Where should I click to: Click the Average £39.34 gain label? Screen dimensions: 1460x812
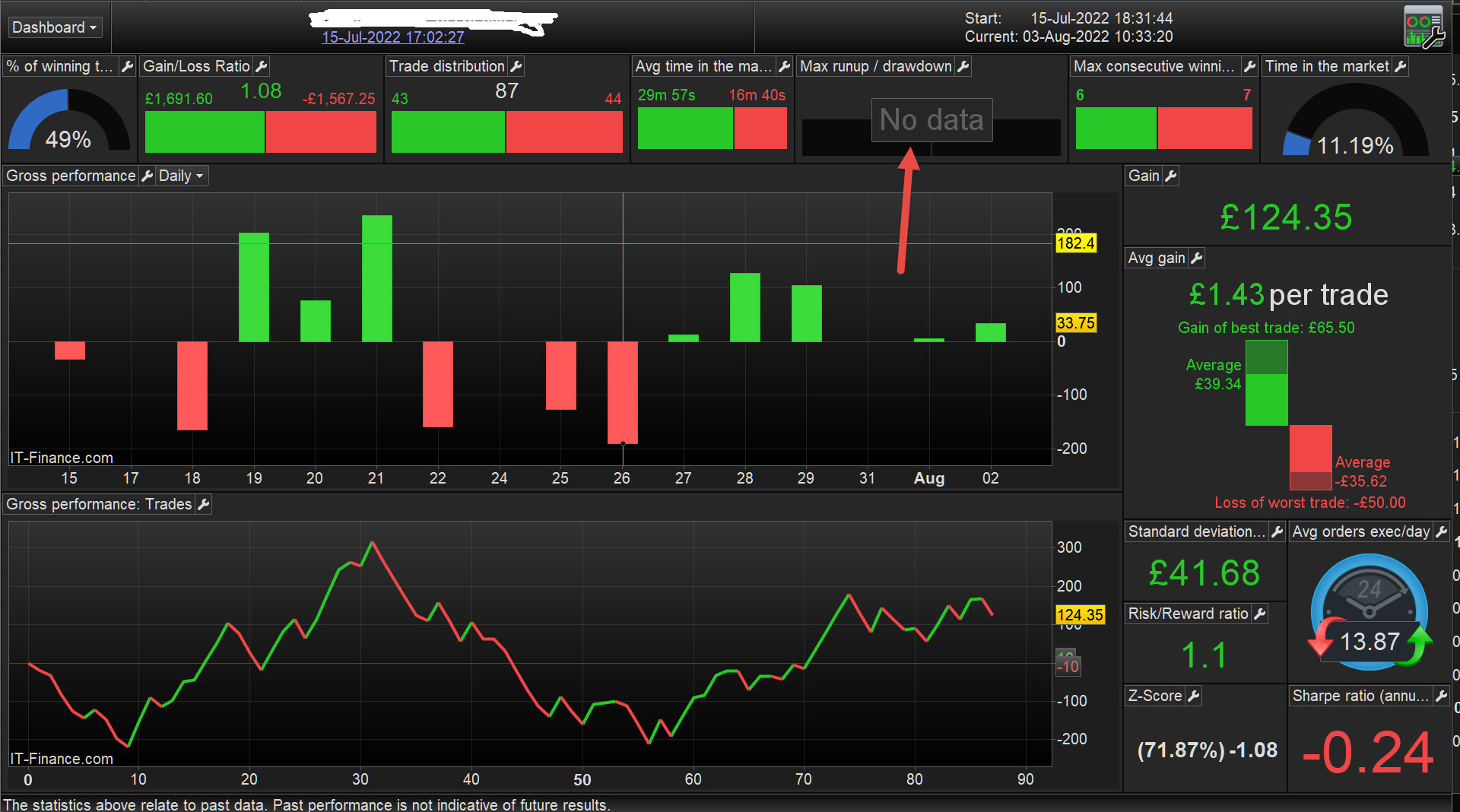coord(1214,374)
